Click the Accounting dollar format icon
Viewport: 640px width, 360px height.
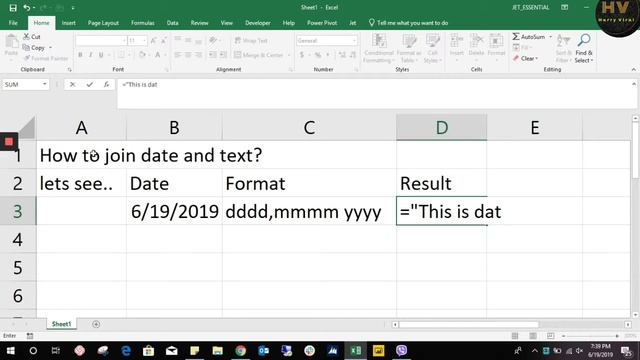pyautogui.click(x=302, y=55)
